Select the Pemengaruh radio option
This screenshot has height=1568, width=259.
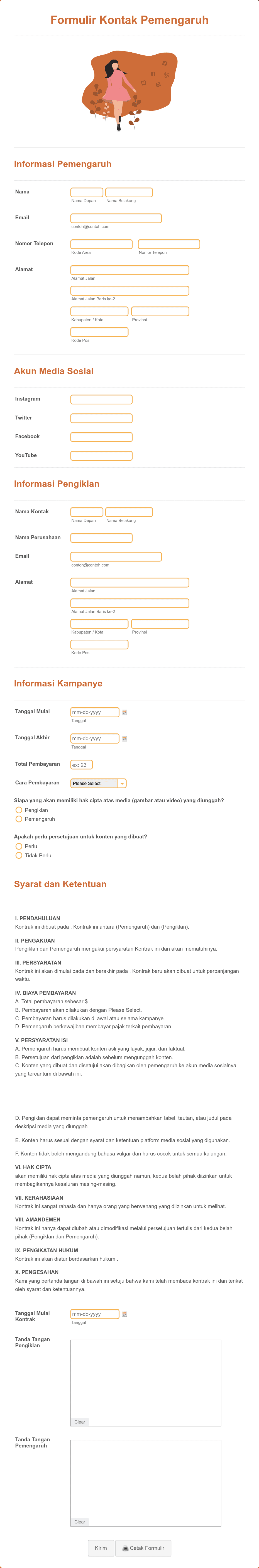coord(19,819)
